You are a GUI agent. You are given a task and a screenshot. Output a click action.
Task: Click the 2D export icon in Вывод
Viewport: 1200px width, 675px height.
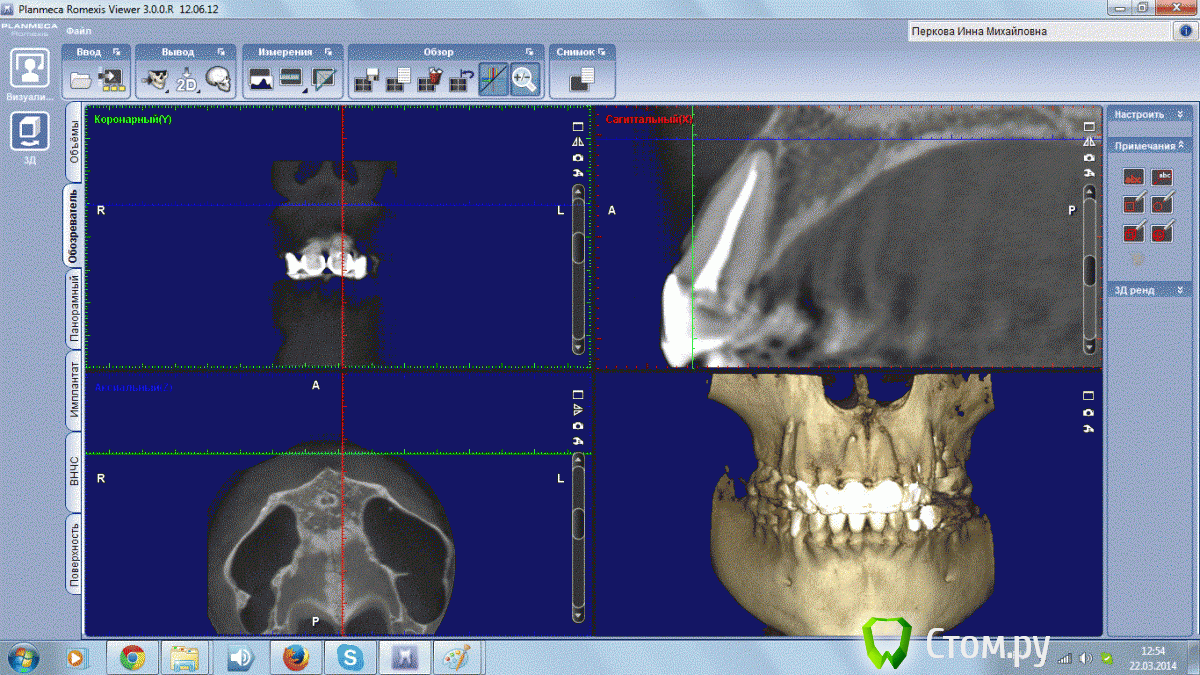click(187, 79)
